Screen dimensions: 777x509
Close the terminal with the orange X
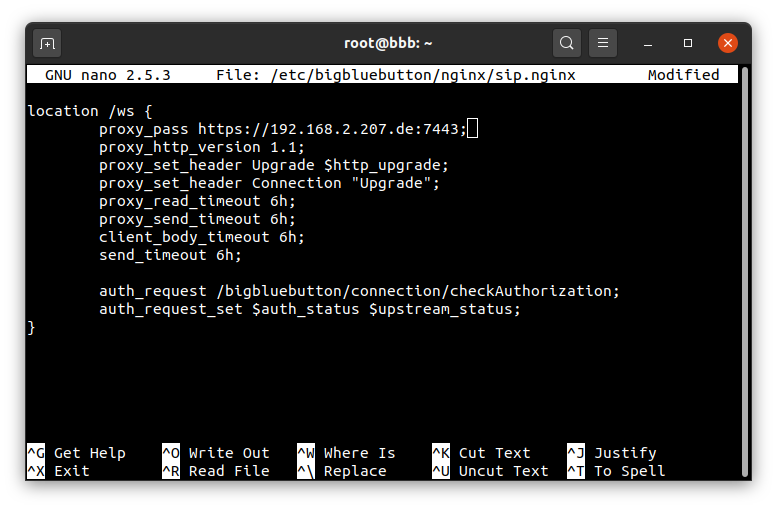727,43
